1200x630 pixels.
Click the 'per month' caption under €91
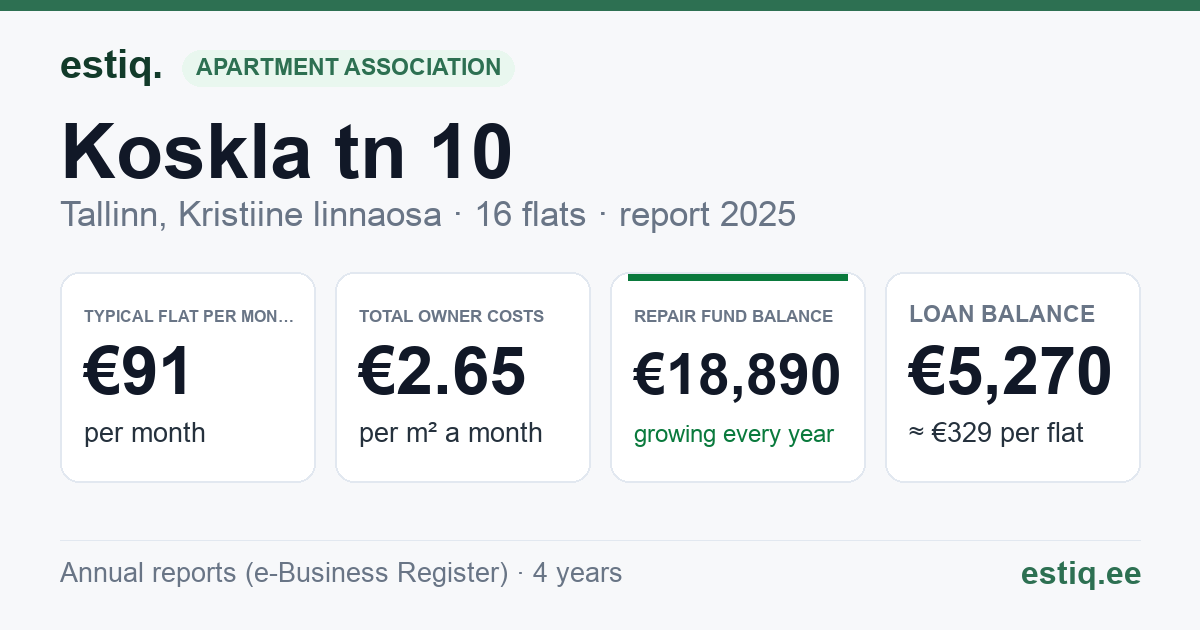[x=145, y=433]
